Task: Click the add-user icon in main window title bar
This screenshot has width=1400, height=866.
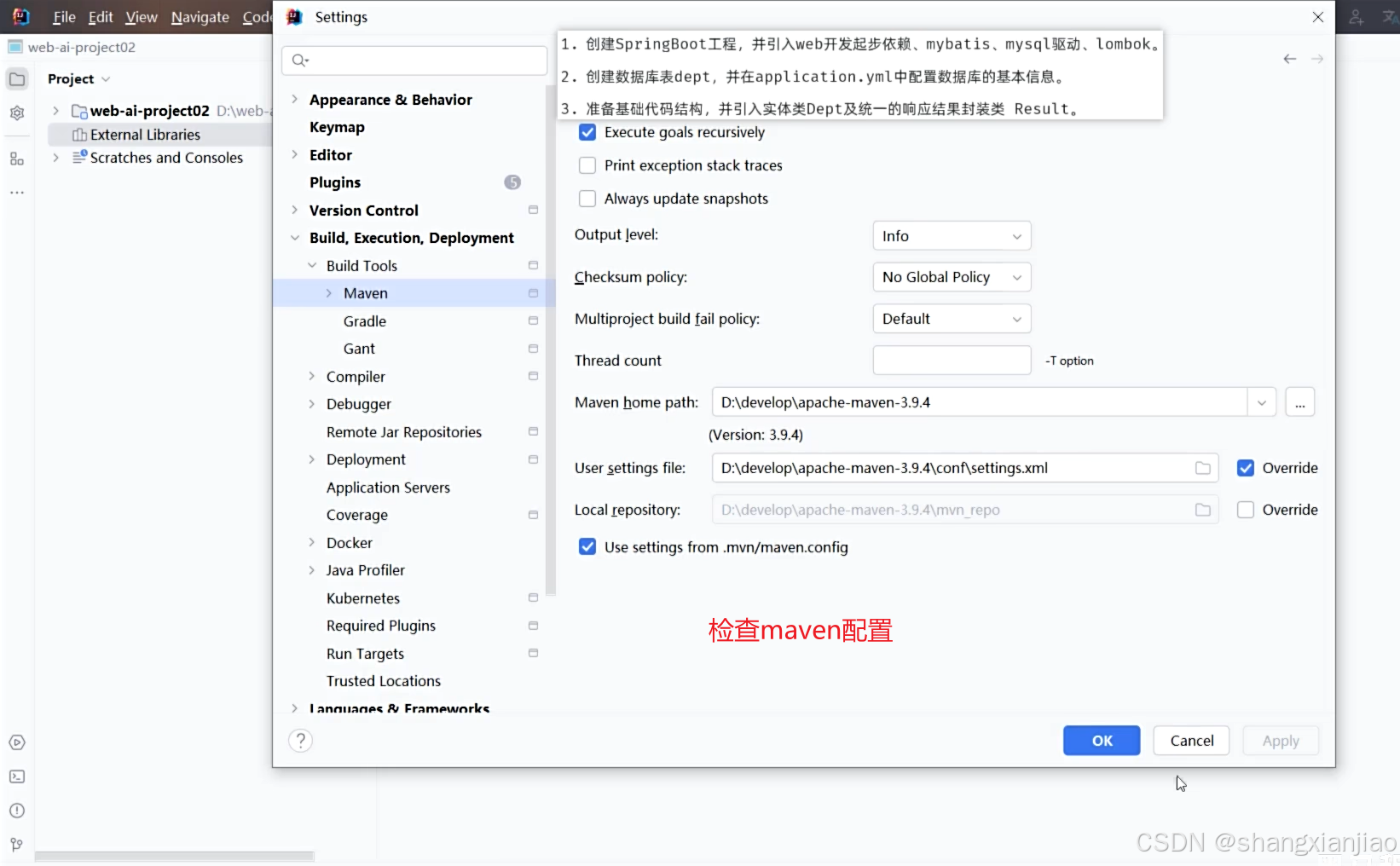Action: click(x=1356, y=16)
